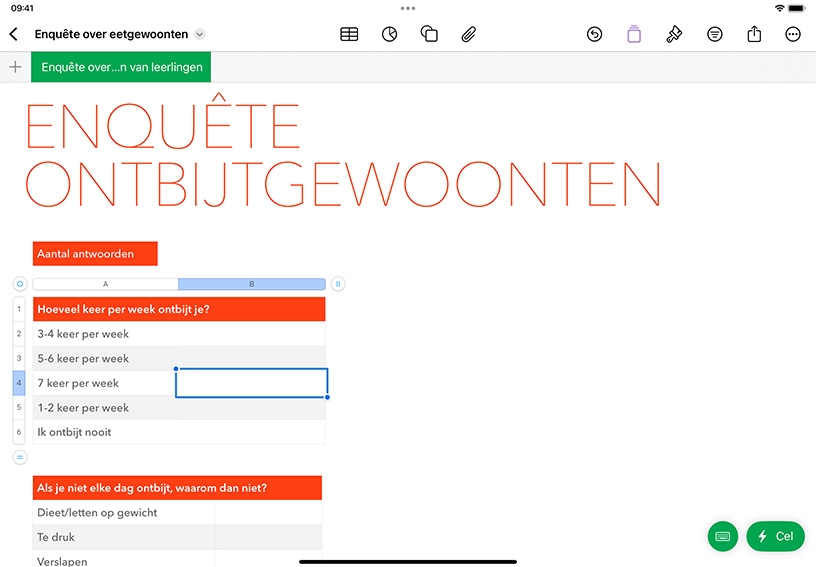Show the keyboard with the green keyboard button
Viewport: 816px width, 567px height.
click(723, 536)
